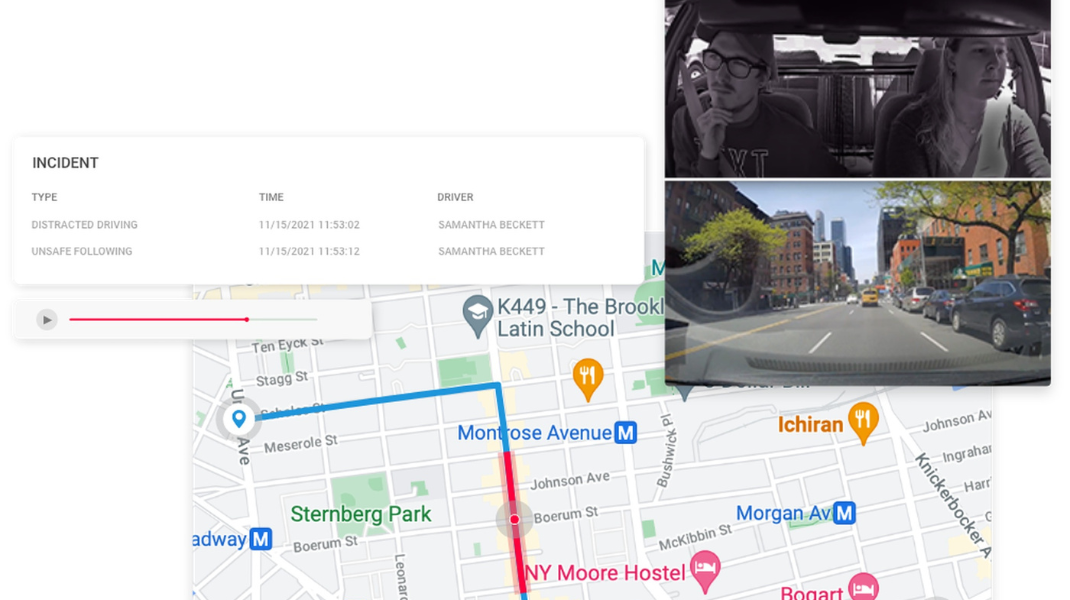This screenshot has width=1070, height=600.
Task: Select the Ichiran restaurant marker
Action: tap(863, 423)
